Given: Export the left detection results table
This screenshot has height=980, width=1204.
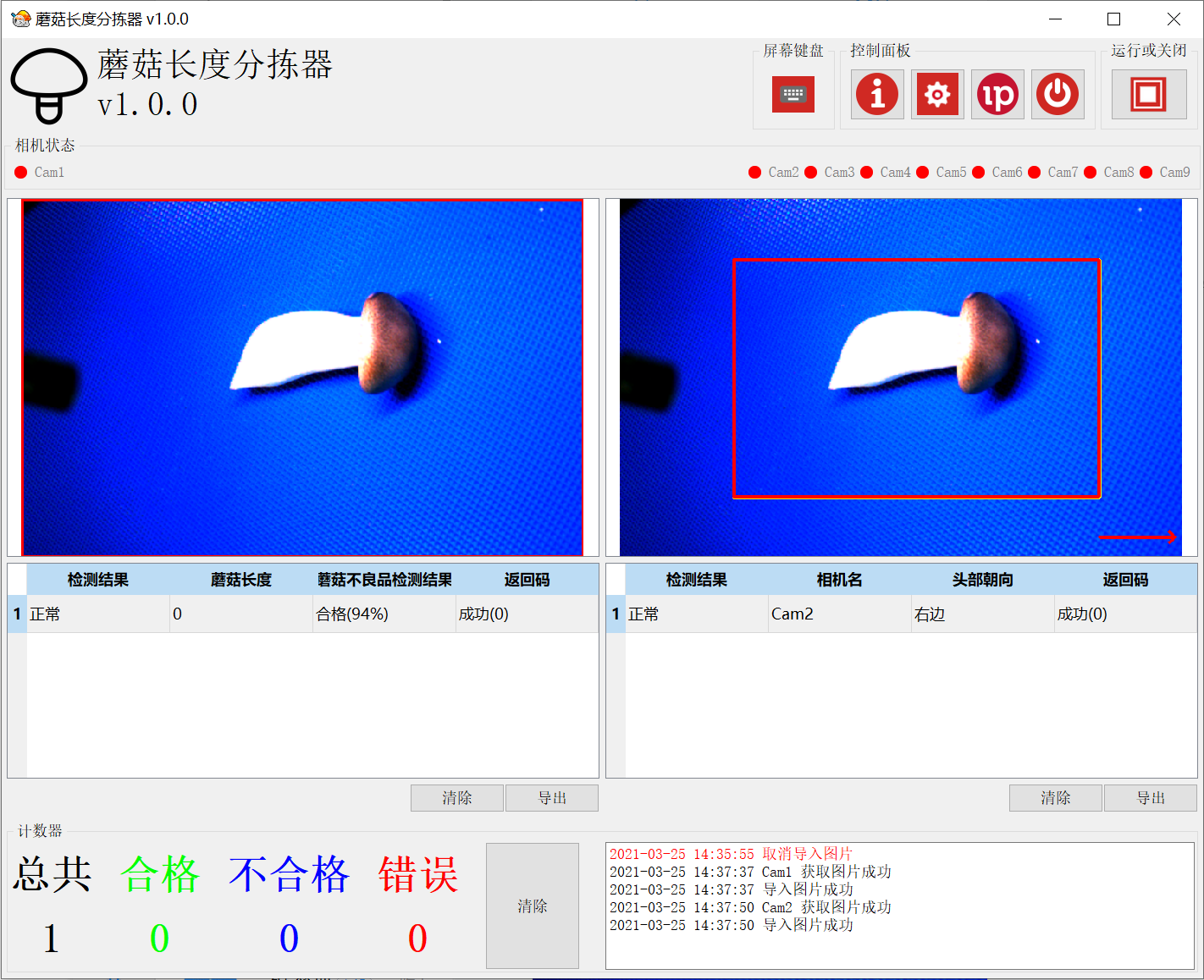Looking at the screenshot, I should coord(552,798).
